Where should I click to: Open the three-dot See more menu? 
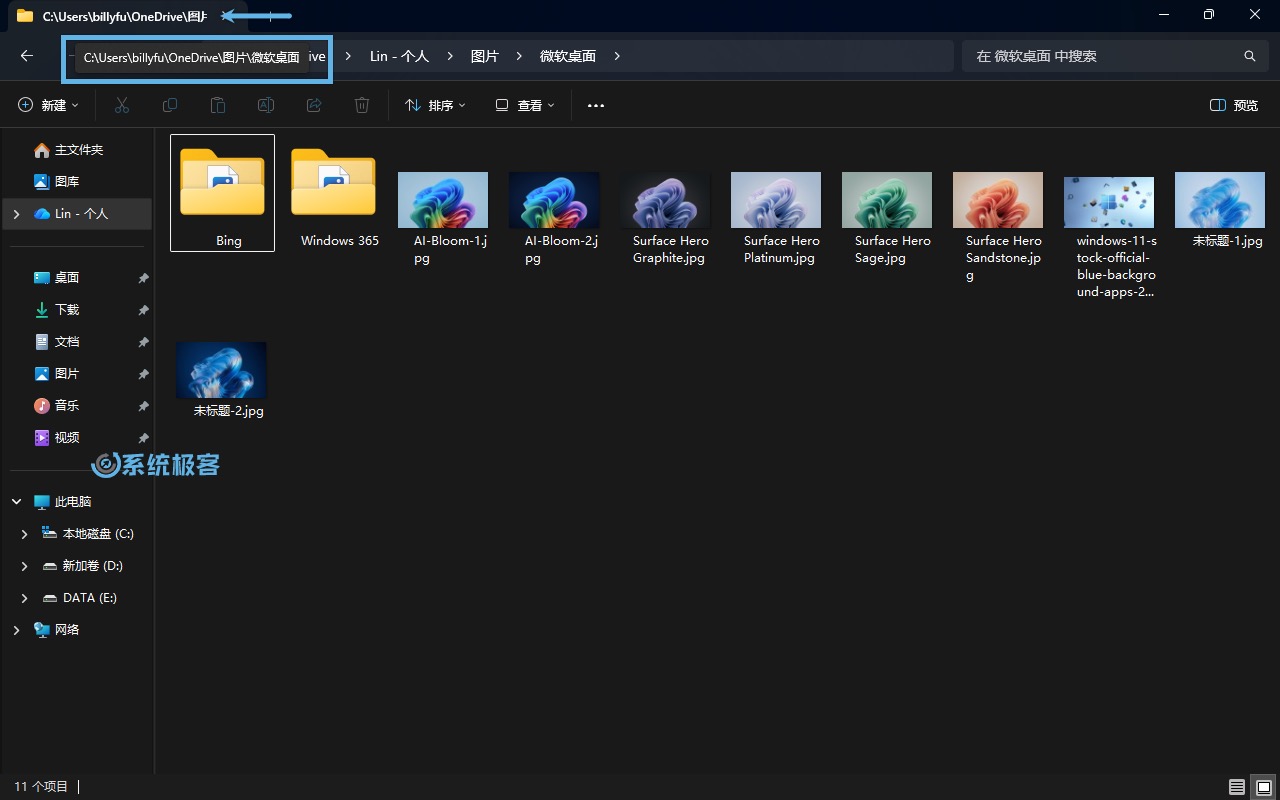click(x=596, y=105)
